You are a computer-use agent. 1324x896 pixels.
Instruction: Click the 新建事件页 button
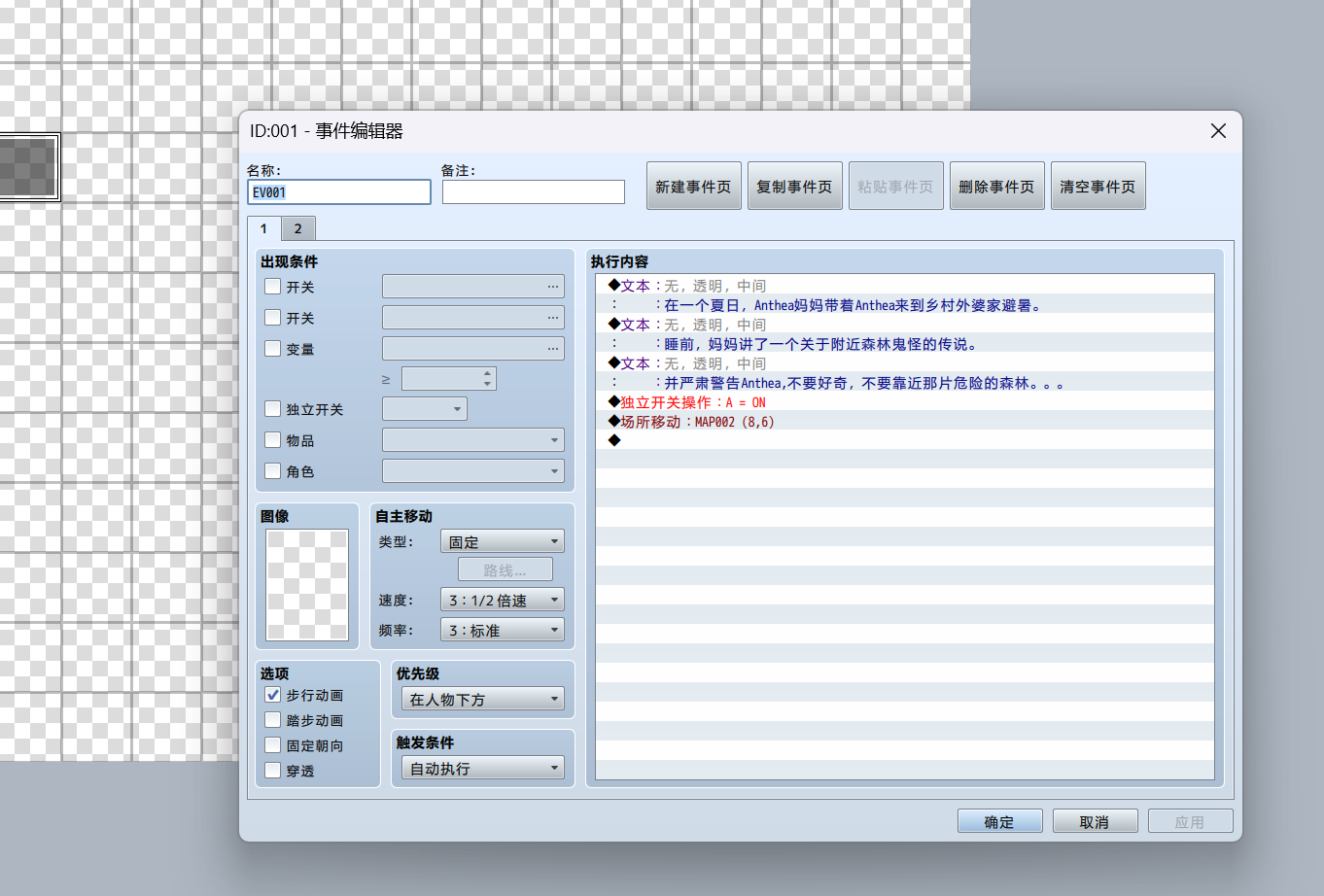(x=694, y=186)
